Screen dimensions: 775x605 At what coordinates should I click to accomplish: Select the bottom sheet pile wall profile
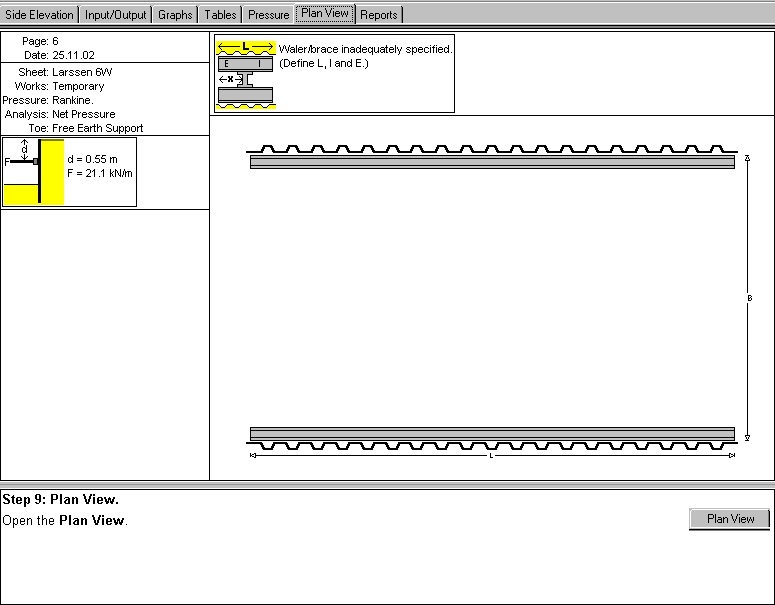tap(491, 445)
